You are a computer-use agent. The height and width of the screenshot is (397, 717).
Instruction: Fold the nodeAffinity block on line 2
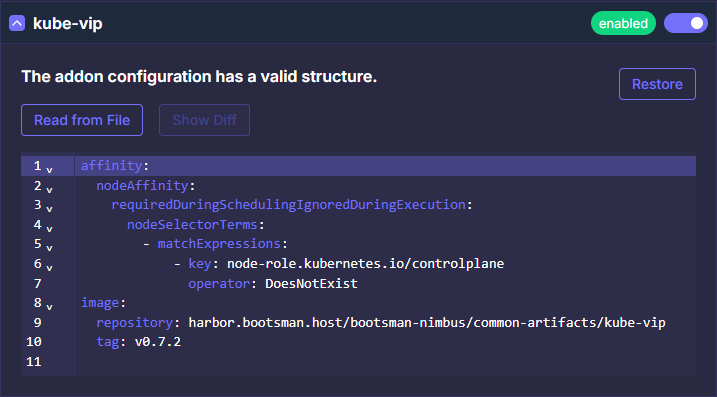point(49,189)
